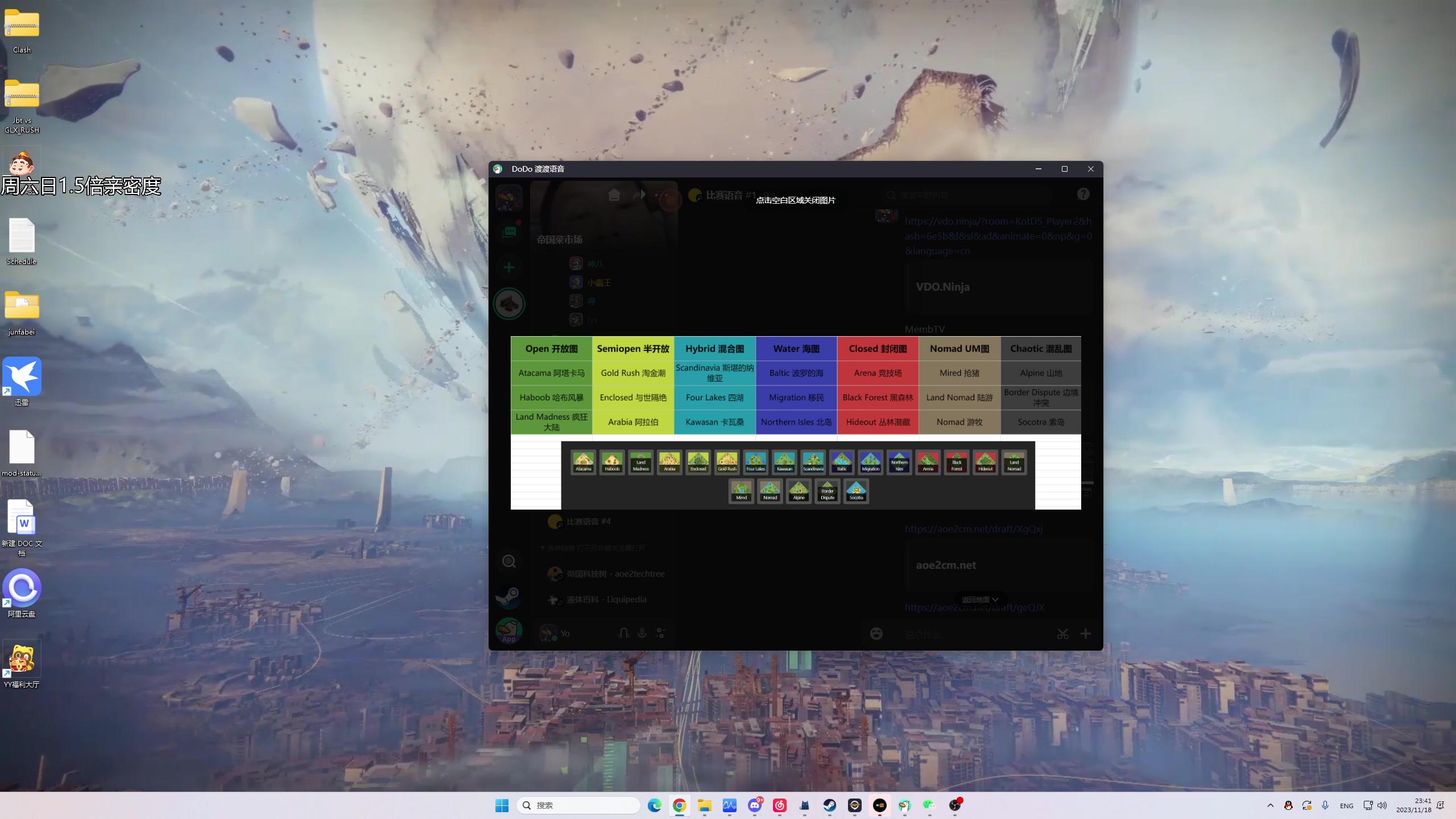Click the Steam icon in DoDo sidebar

508,596
